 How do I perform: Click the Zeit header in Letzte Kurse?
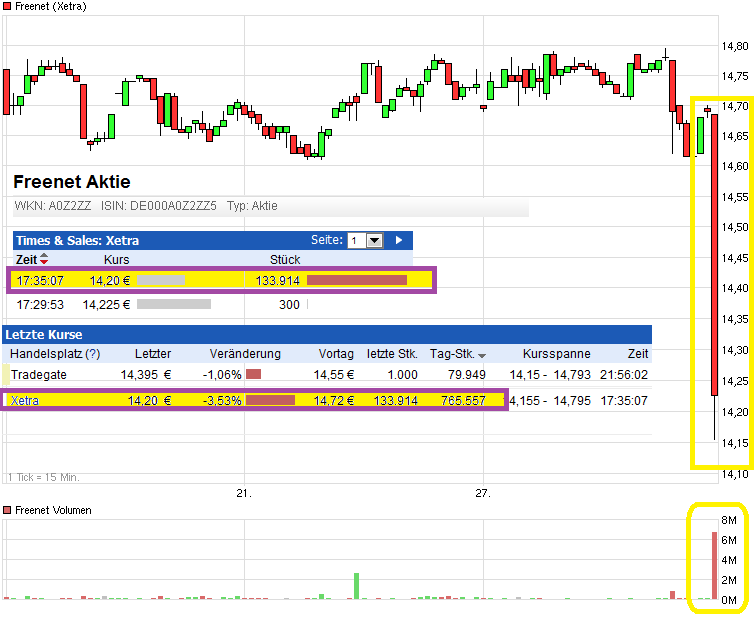638,354
